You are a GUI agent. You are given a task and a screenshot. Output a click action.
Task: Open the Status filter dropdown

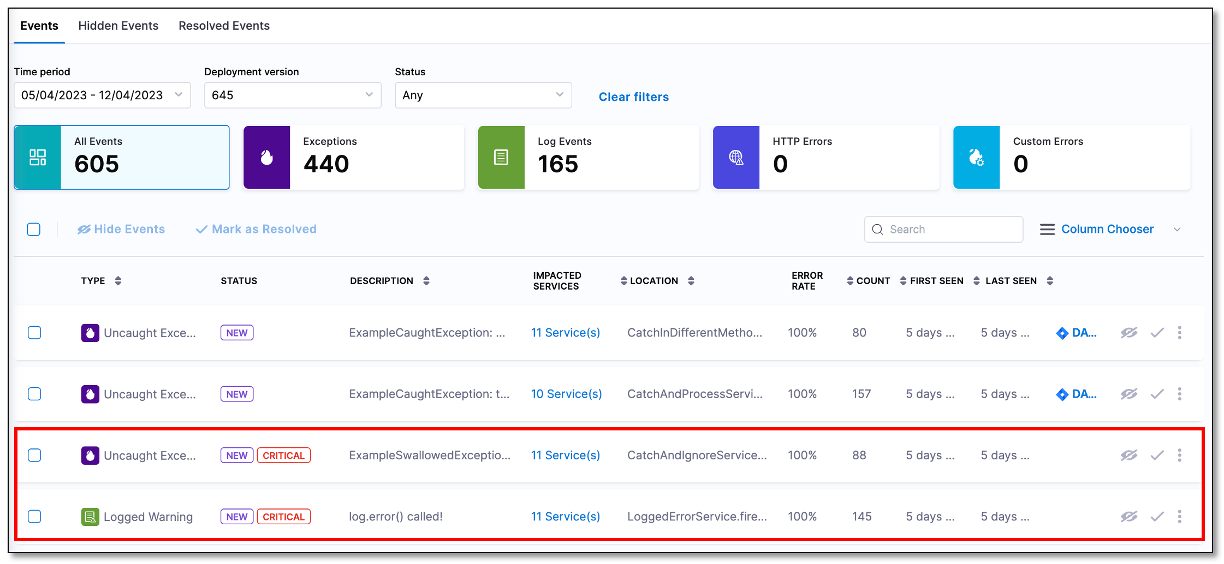coord(483,95)
